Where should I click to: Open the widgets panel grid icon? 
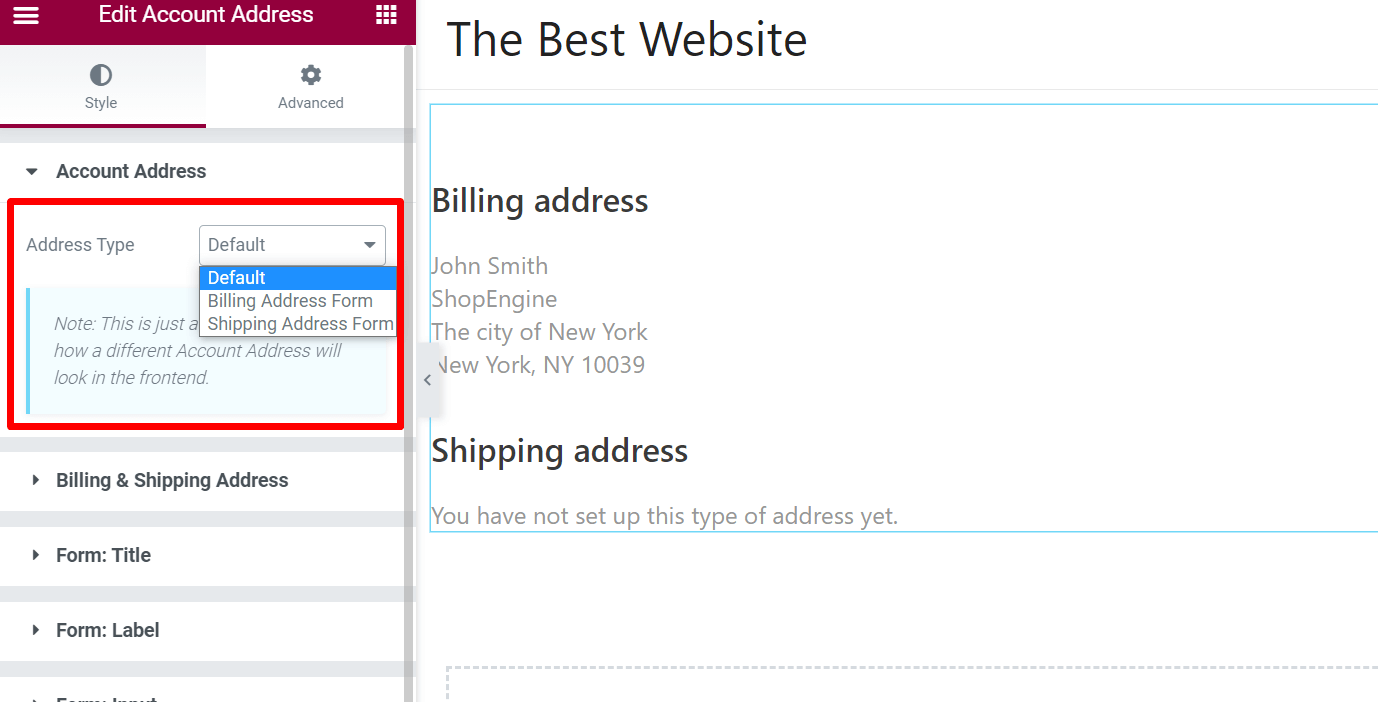[387, 15]
